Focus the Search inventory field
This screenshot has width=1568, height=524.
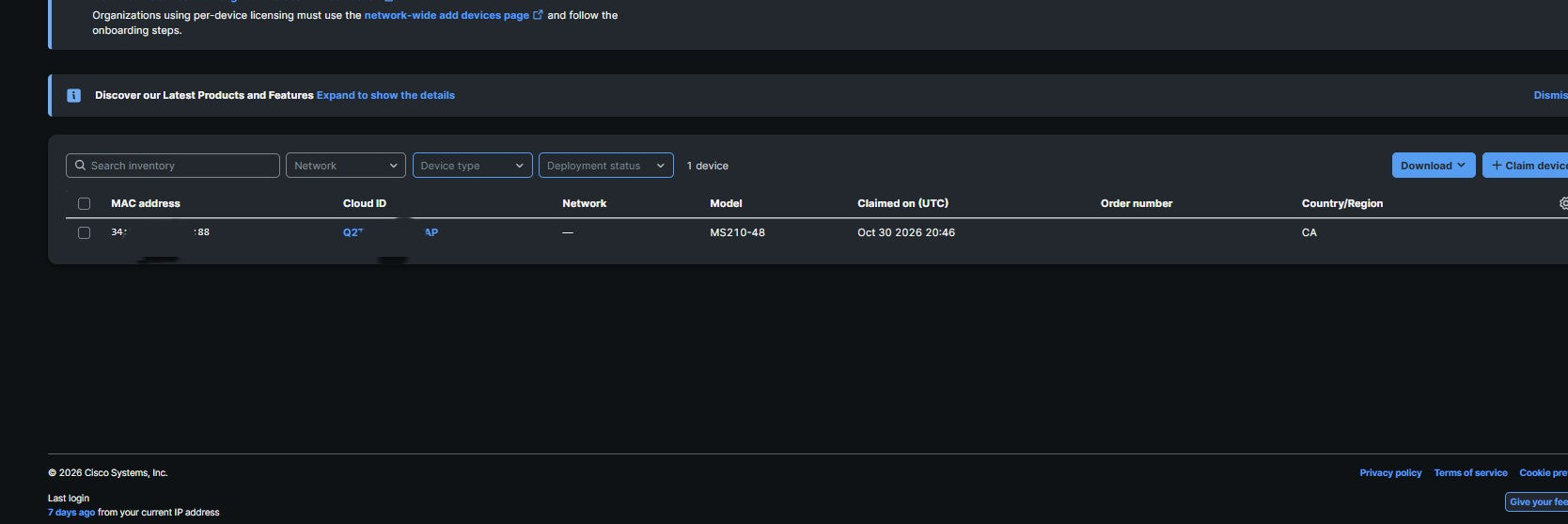click(173, 166)
